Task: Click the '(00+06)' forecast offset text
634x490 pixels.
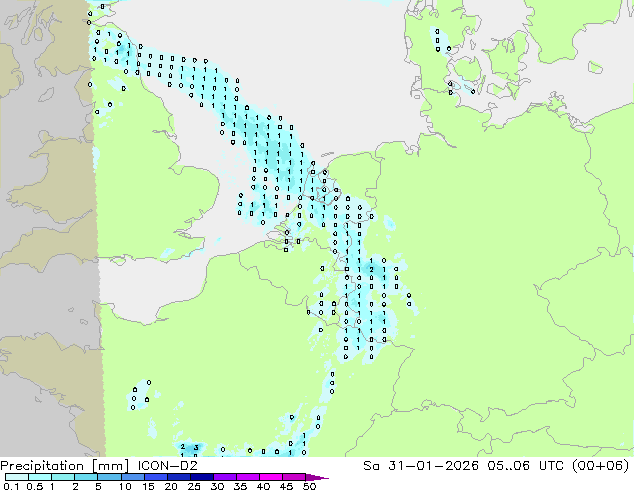Action: click(x=601, y=466)
